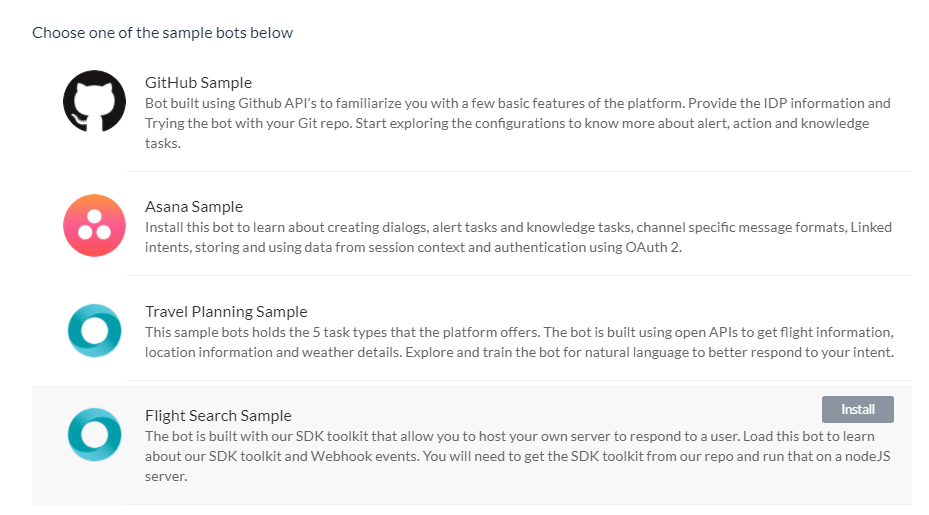Click the GitHub Sample description text
The width and height of the screenshot is (929, 515).
pyautogui.click(x=518, y=123)
